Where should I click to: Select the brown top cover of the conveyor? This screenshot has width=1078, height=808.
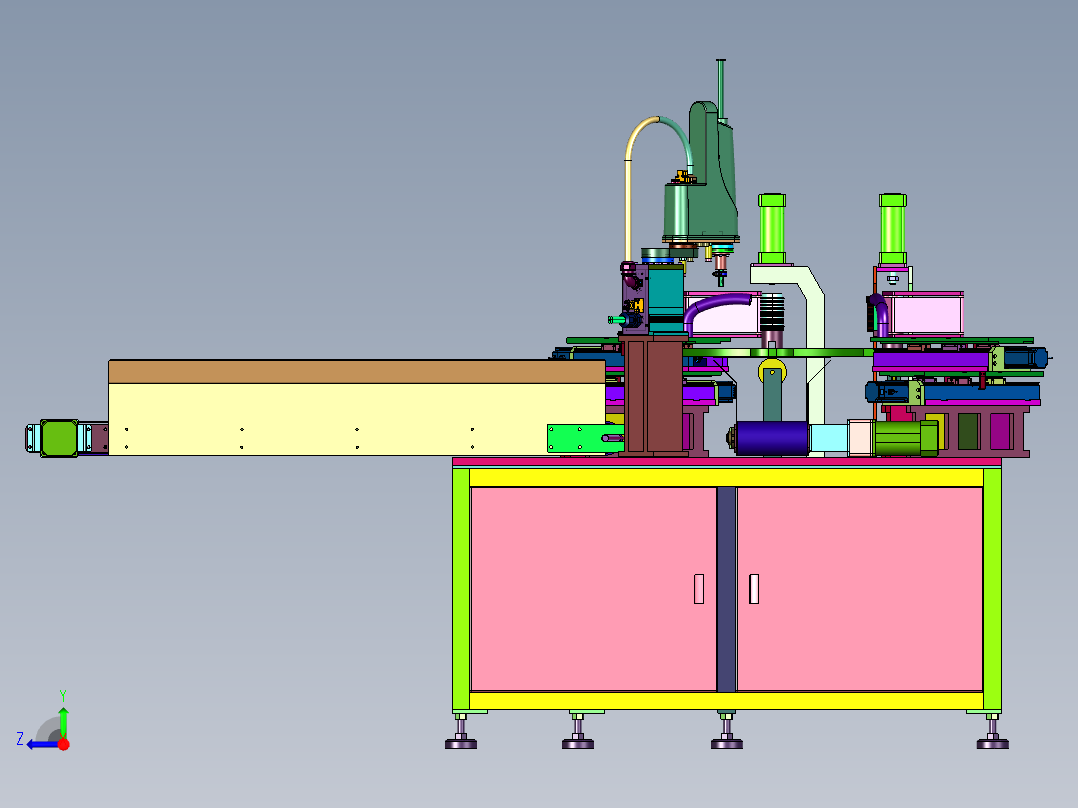tap(357, 371)
